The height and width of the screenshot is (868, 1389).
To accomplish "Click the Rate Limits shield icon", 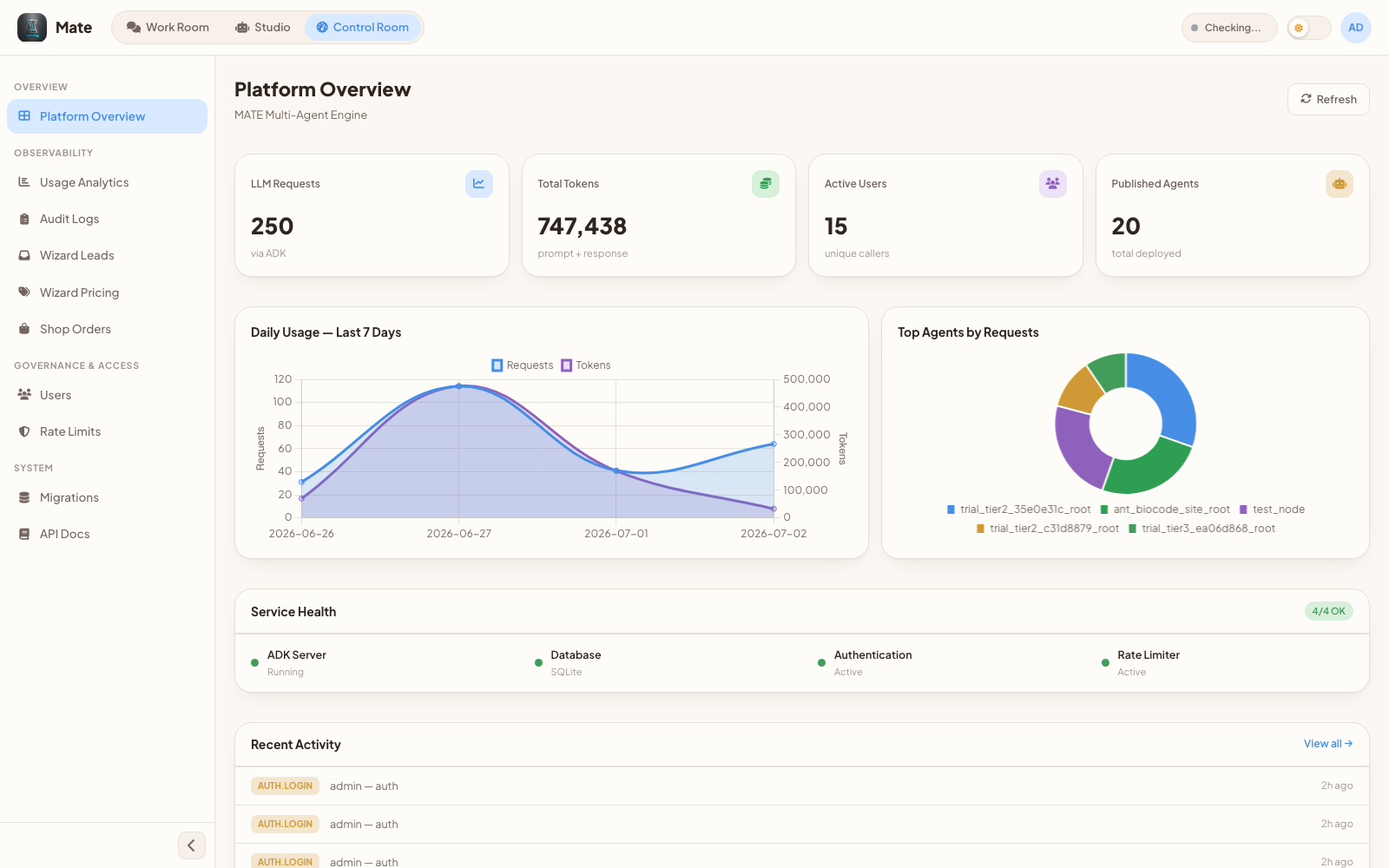I will [x=24, y=431].
